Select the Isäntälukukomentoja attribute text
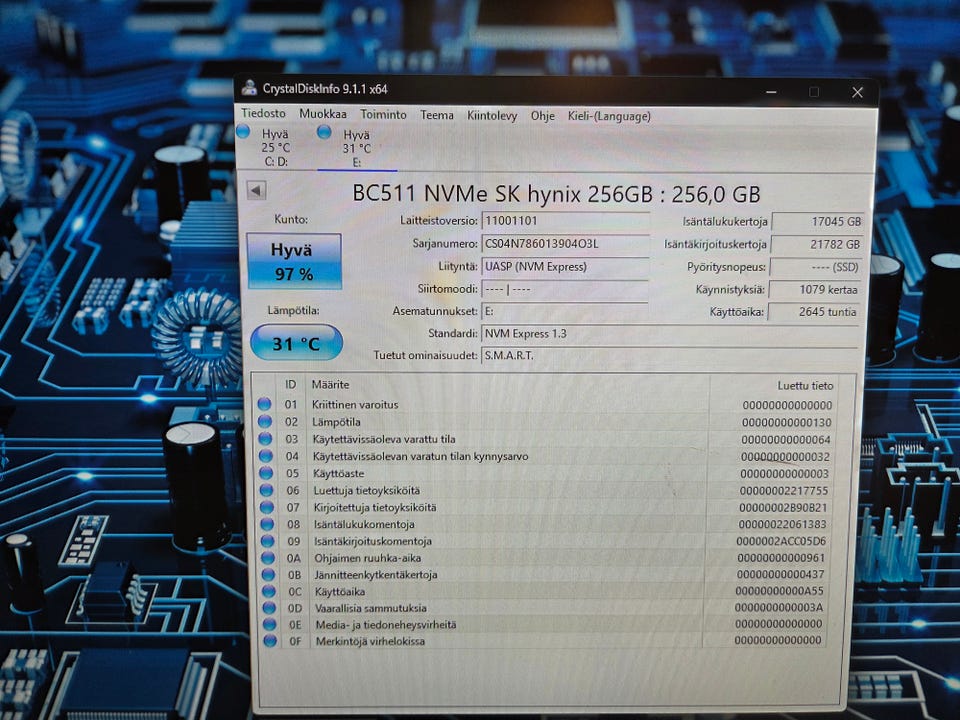The width and height of the screenshot is (960, 720). point(364,524)
